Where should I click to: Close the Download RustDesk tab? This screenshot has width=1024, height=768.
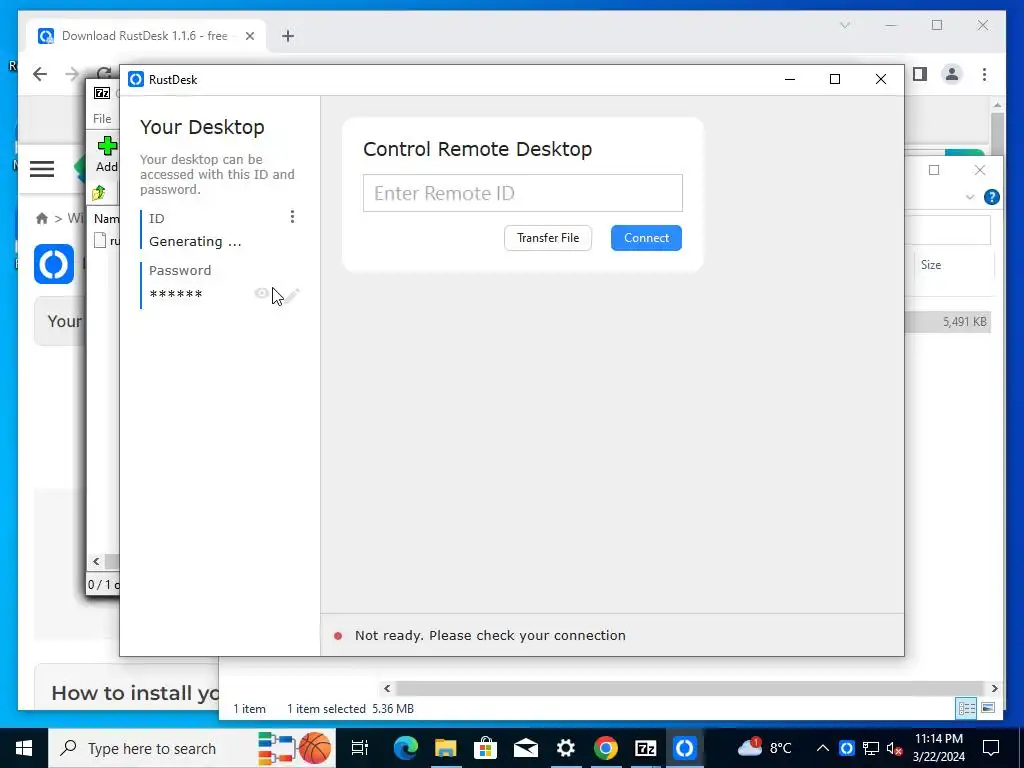[249, 36]
